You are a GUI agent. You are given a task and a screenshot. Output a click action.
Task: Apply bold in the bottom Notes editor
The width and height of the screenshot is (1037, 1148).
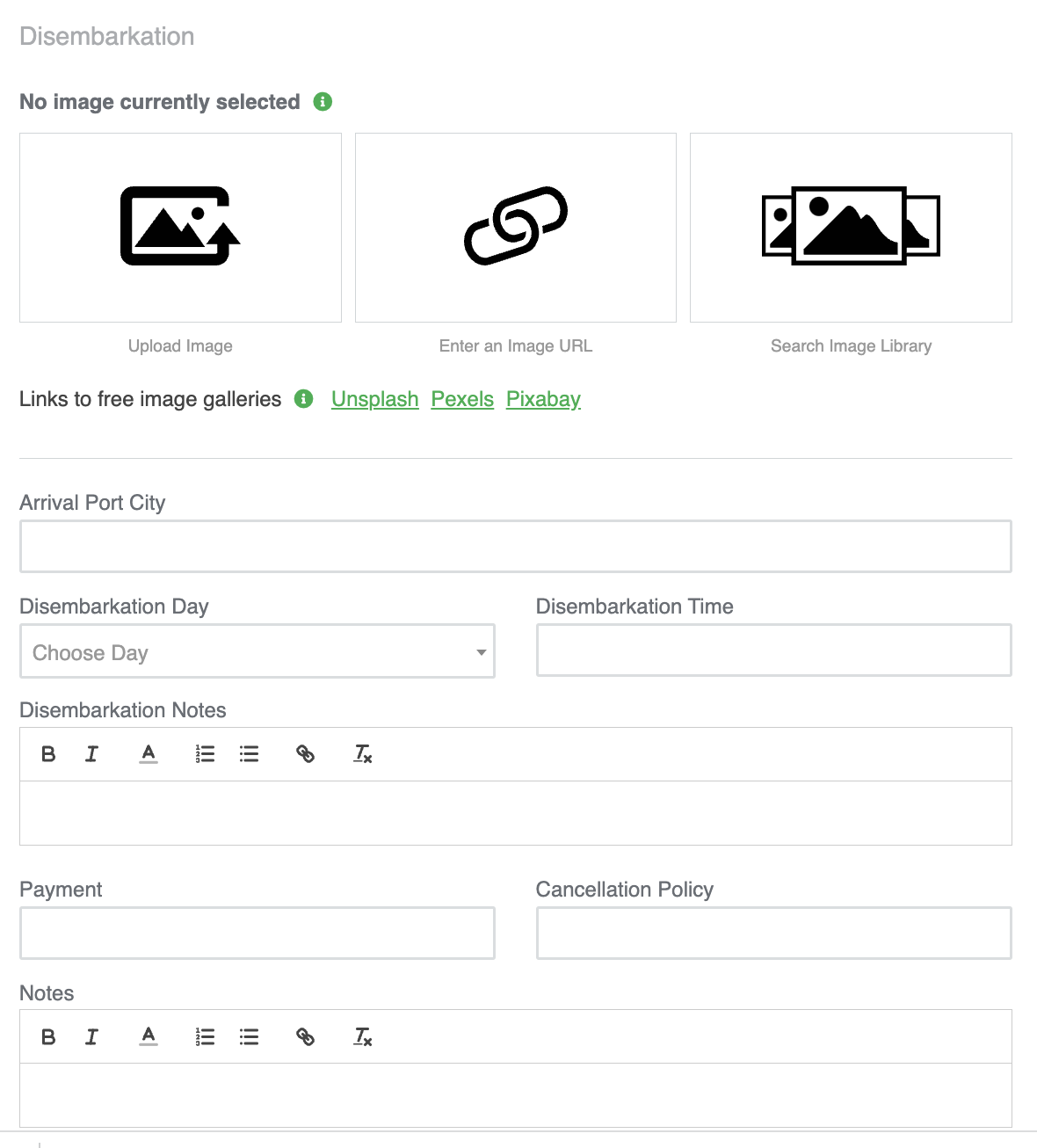click(x=48, y=1037)
